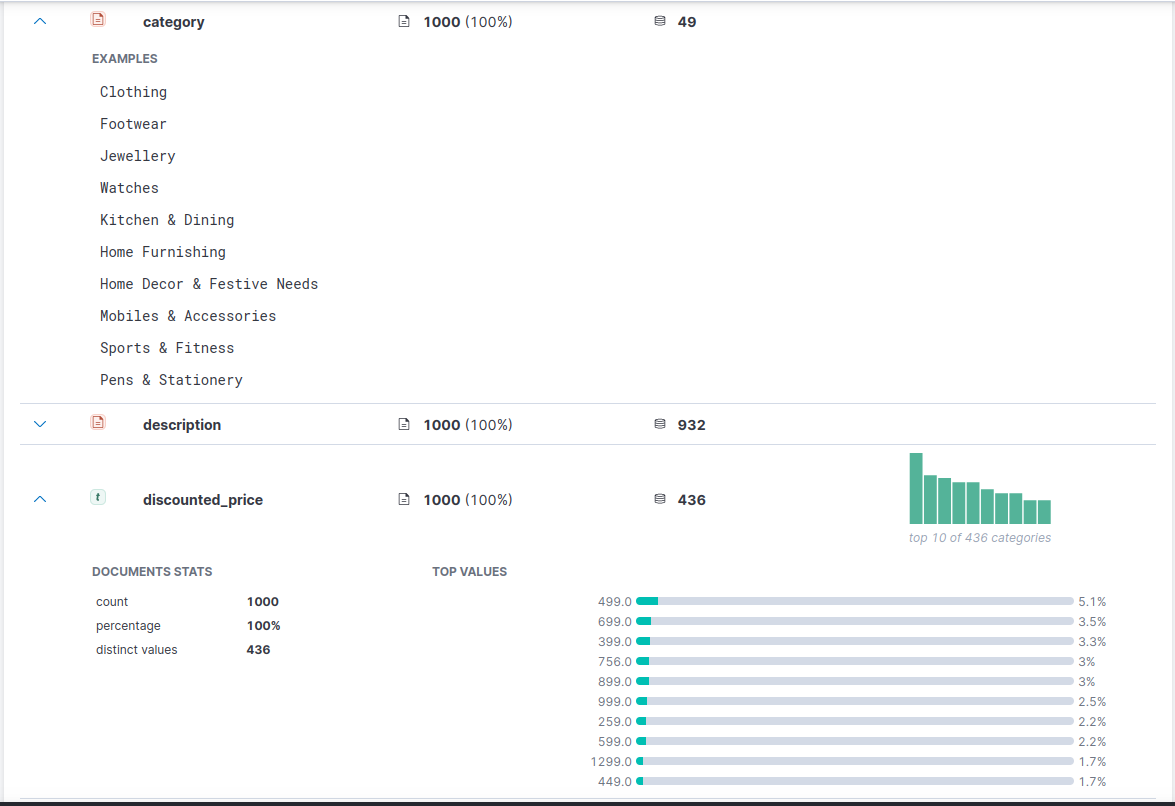Click the percentage value 100% in stats
1175x806 pixels.
point(264,625)
